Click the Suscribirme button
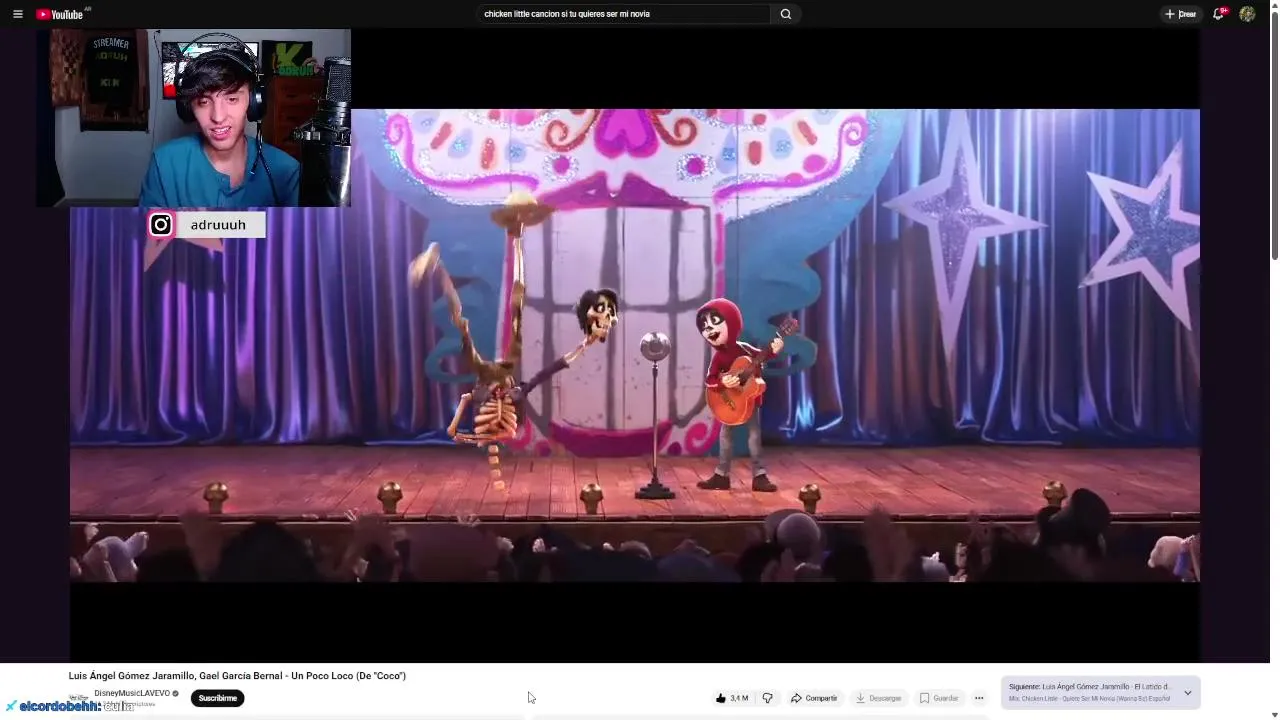Image resolution: width=1280 pixels, height=720 pixels. point(217,698)
